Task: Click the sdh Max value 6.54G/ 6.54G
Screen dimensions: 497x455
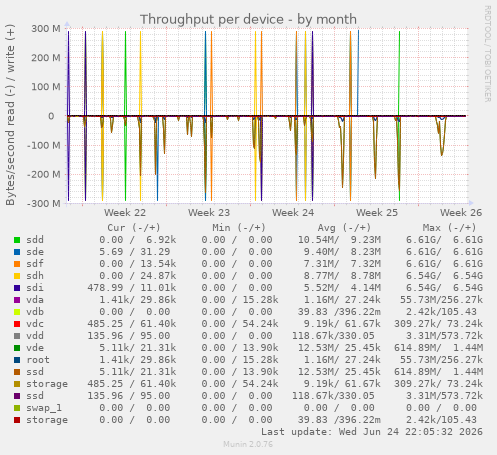Action: (444, 276)
